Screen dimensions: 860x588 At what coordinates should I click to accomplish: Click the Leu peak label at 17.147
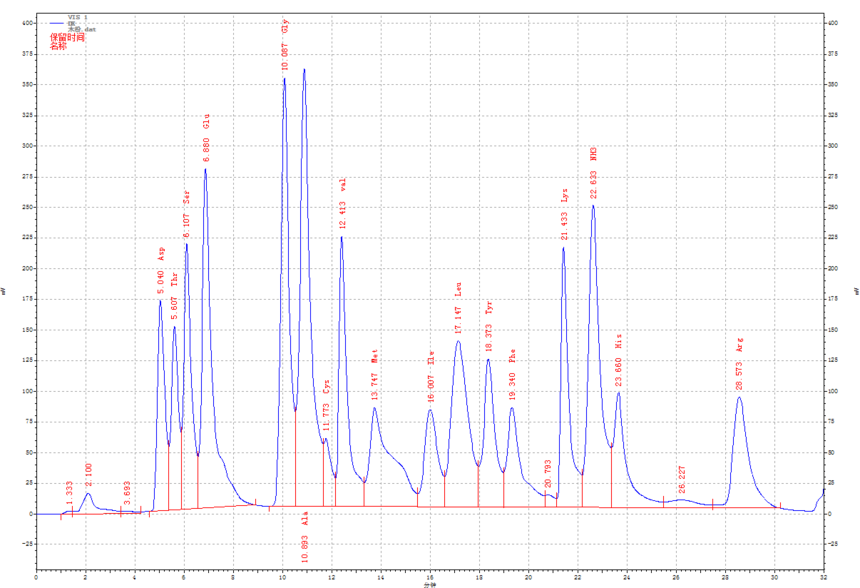point(459,308)
